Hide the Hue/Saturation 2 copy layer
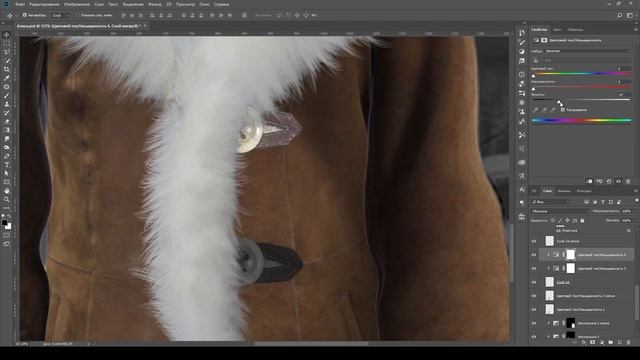The height and width of the screenshot is (360, 640). tap(534, 296)
